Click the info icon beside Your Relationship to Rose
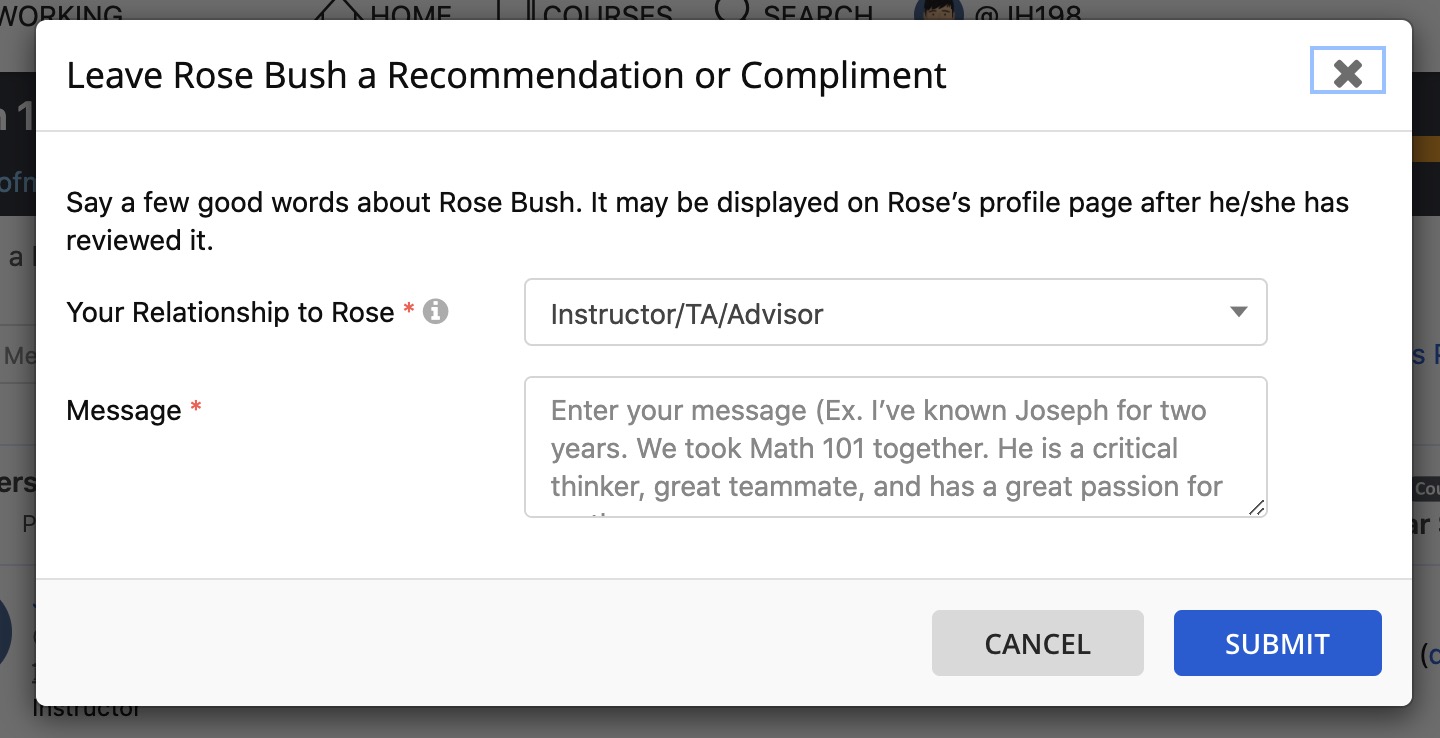This screenshot has width=1440, height=738. click(x=435, y=311)
